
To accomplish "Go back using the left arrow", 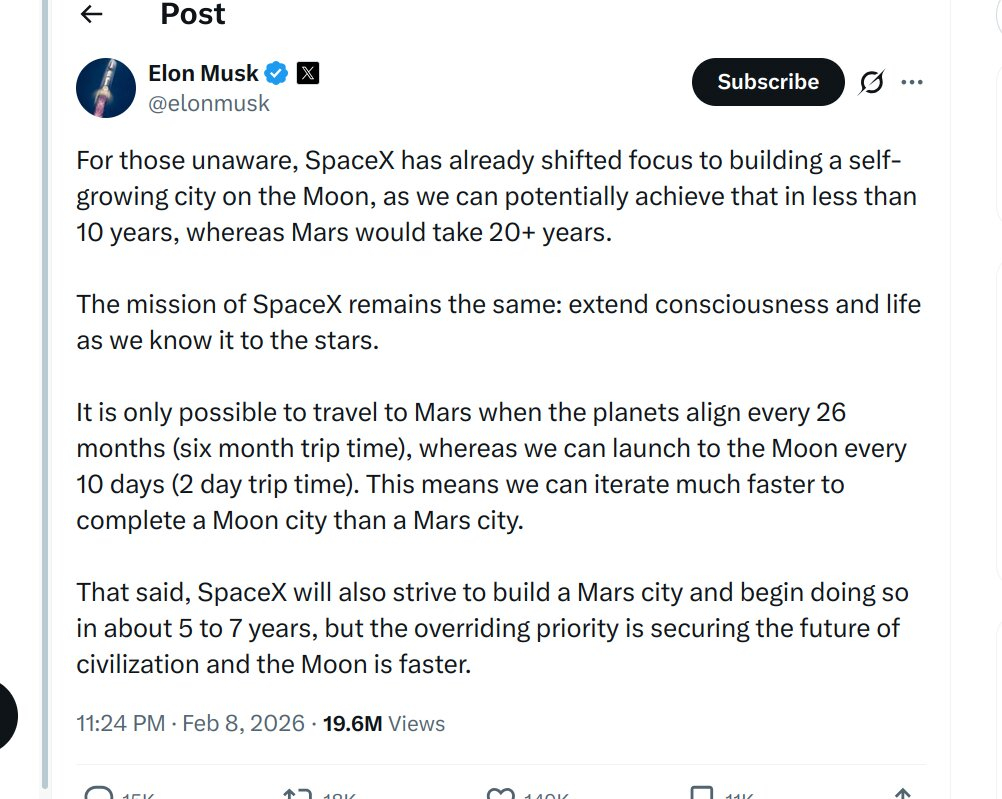I will point(92,14).
